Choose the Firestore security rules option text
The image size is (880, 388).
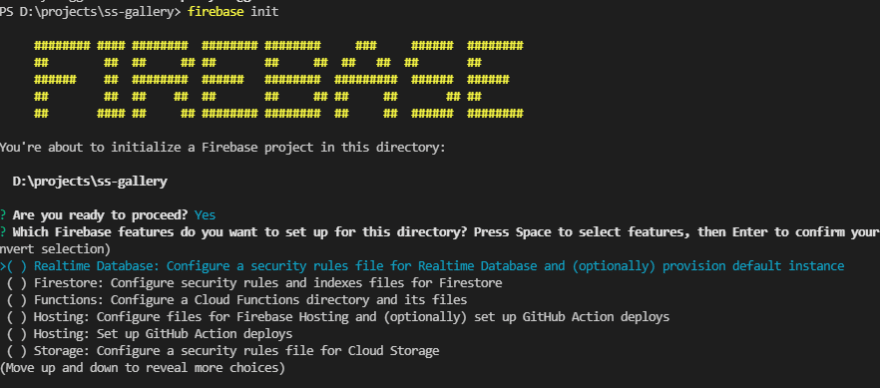pyautogui.click(x=268, y=283)
